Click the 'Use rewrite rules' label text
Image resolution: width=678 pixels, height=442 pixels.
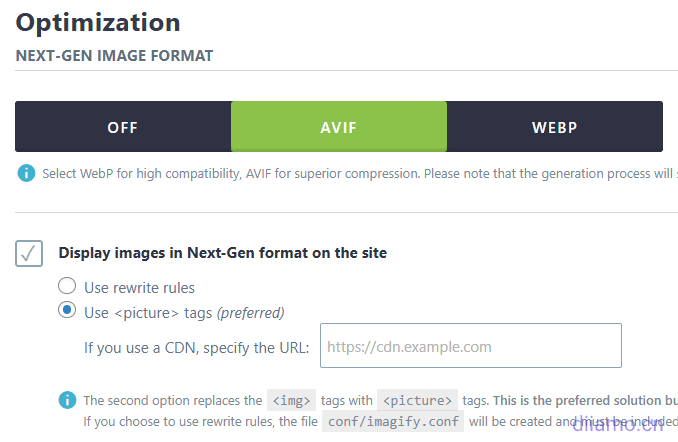(139, 288)
